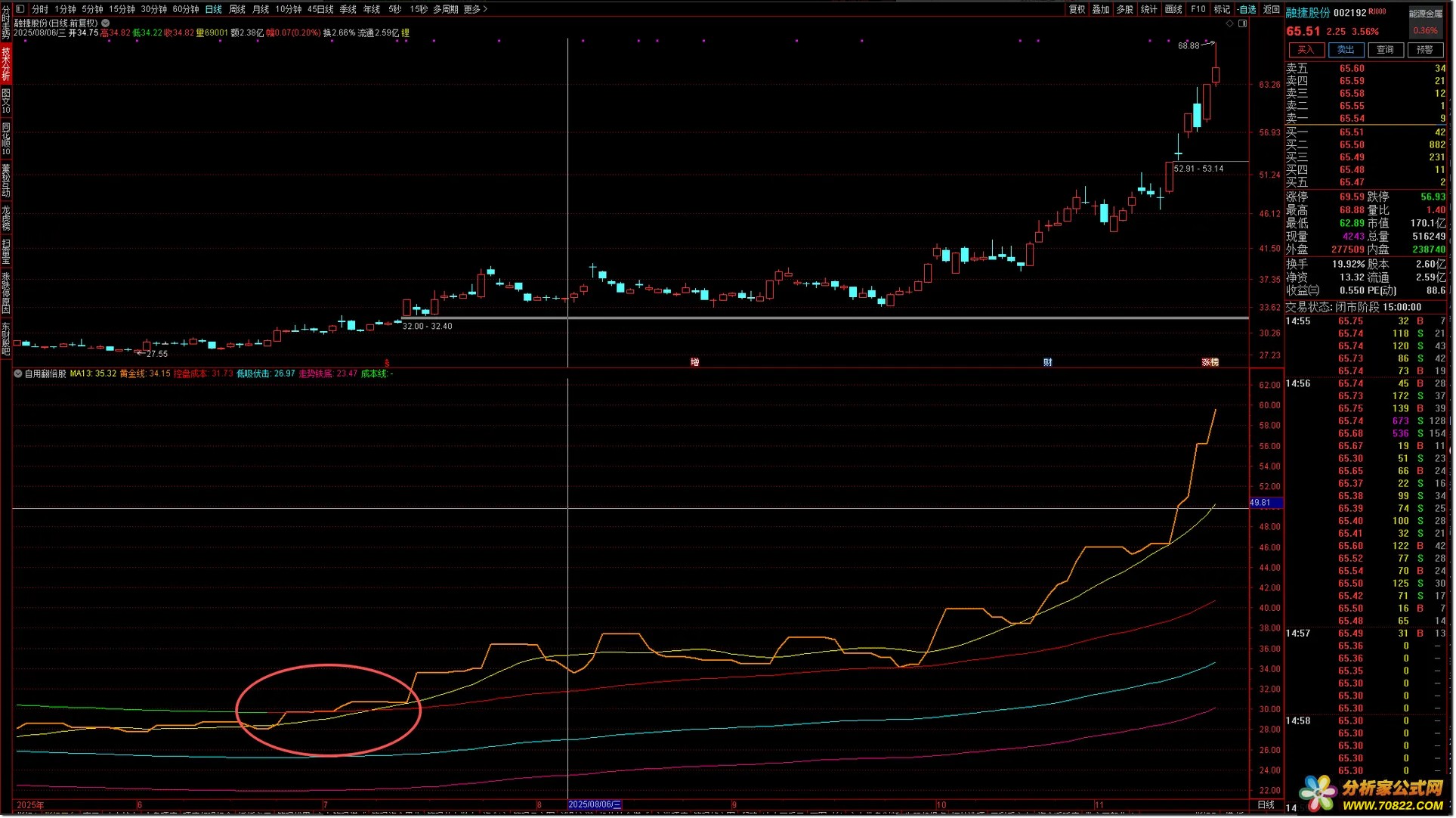Expand the 自用翻倍股 indicator dropdown arrow
This screenshot has height=818, width=1456.
(18, 373)
